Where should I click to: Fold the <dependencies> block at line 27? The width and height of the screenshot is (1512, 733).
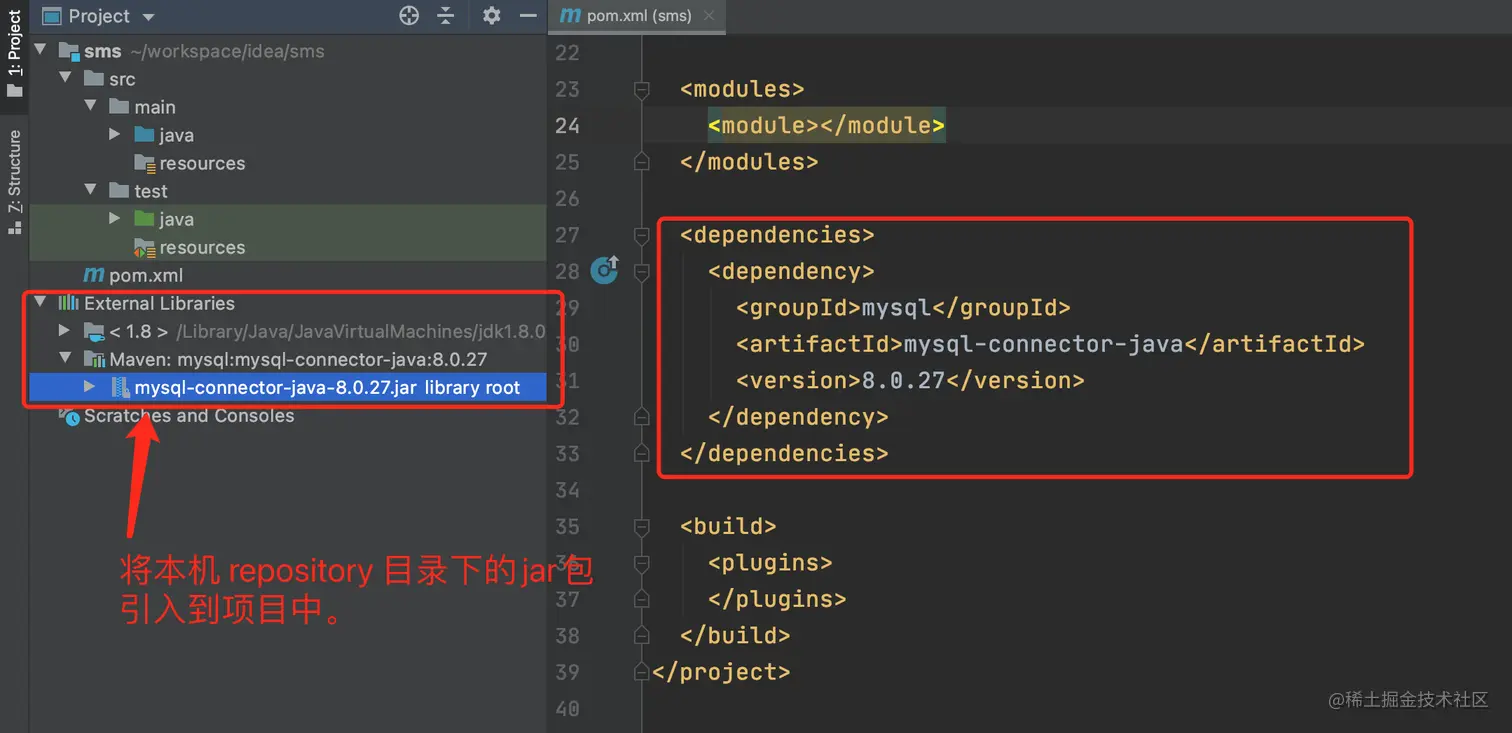[x=641, y=235]
